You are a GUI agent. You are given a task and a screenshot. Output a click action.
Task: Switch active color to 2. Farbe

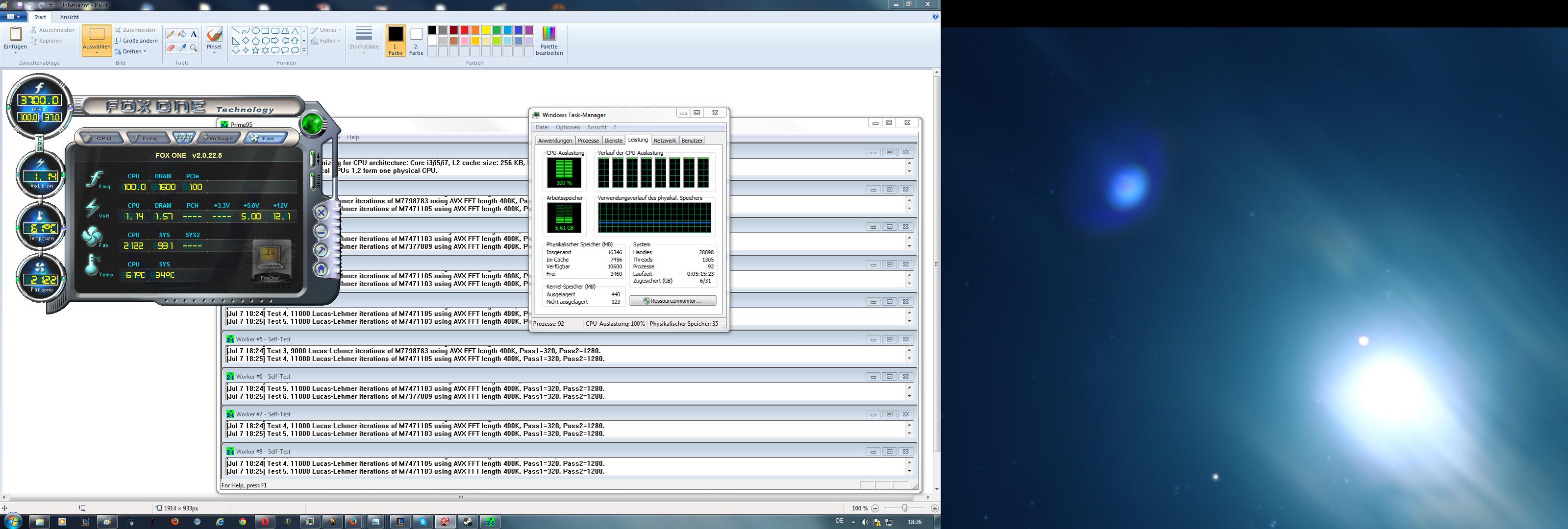click(416, 40)
